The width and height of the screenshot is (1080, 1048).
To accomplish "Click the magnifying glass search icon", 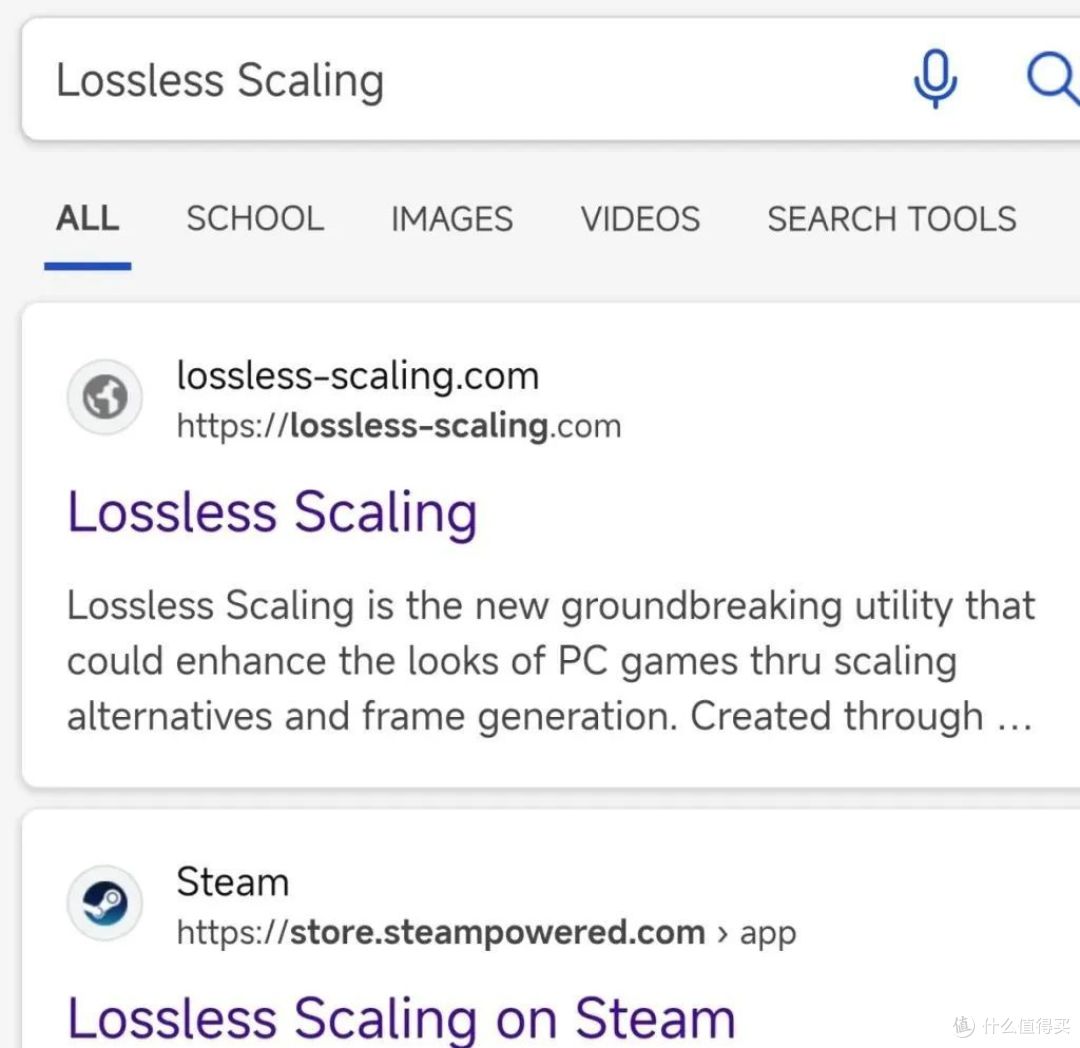I will pyautogui.click(x=1052, y=78).
